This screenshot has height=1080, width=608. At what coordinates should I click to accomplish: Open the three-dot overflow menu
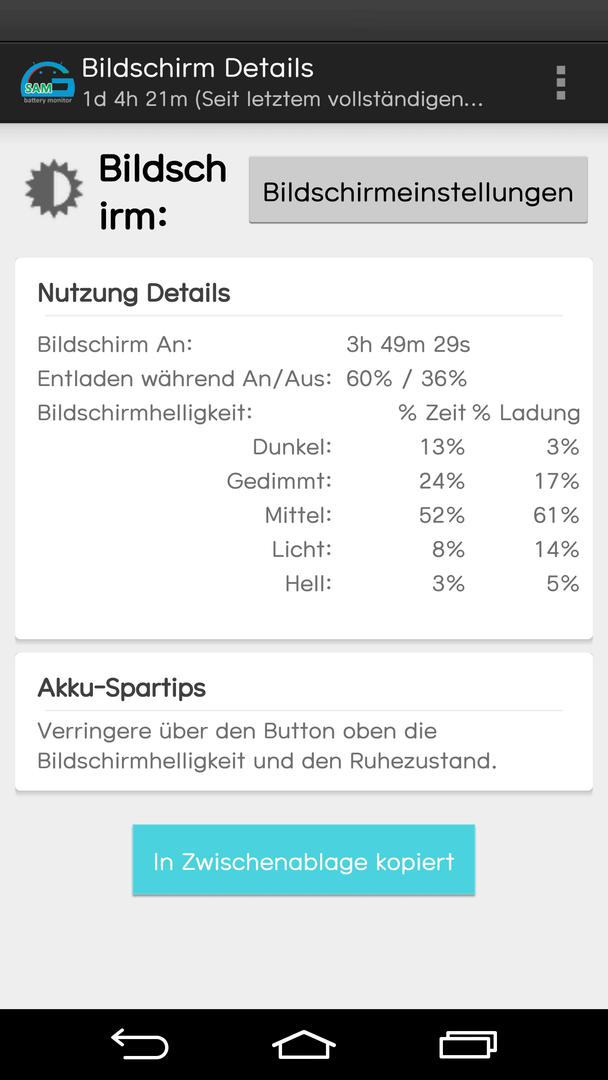click(560, 83)
